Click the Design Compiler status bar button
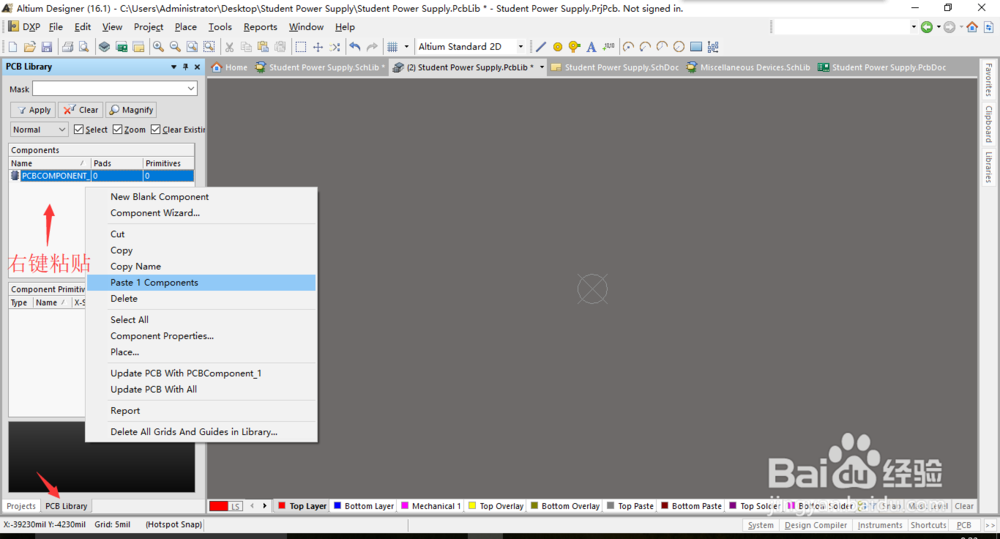Screen dimensions: 1000x539 [x=815, y=525]
